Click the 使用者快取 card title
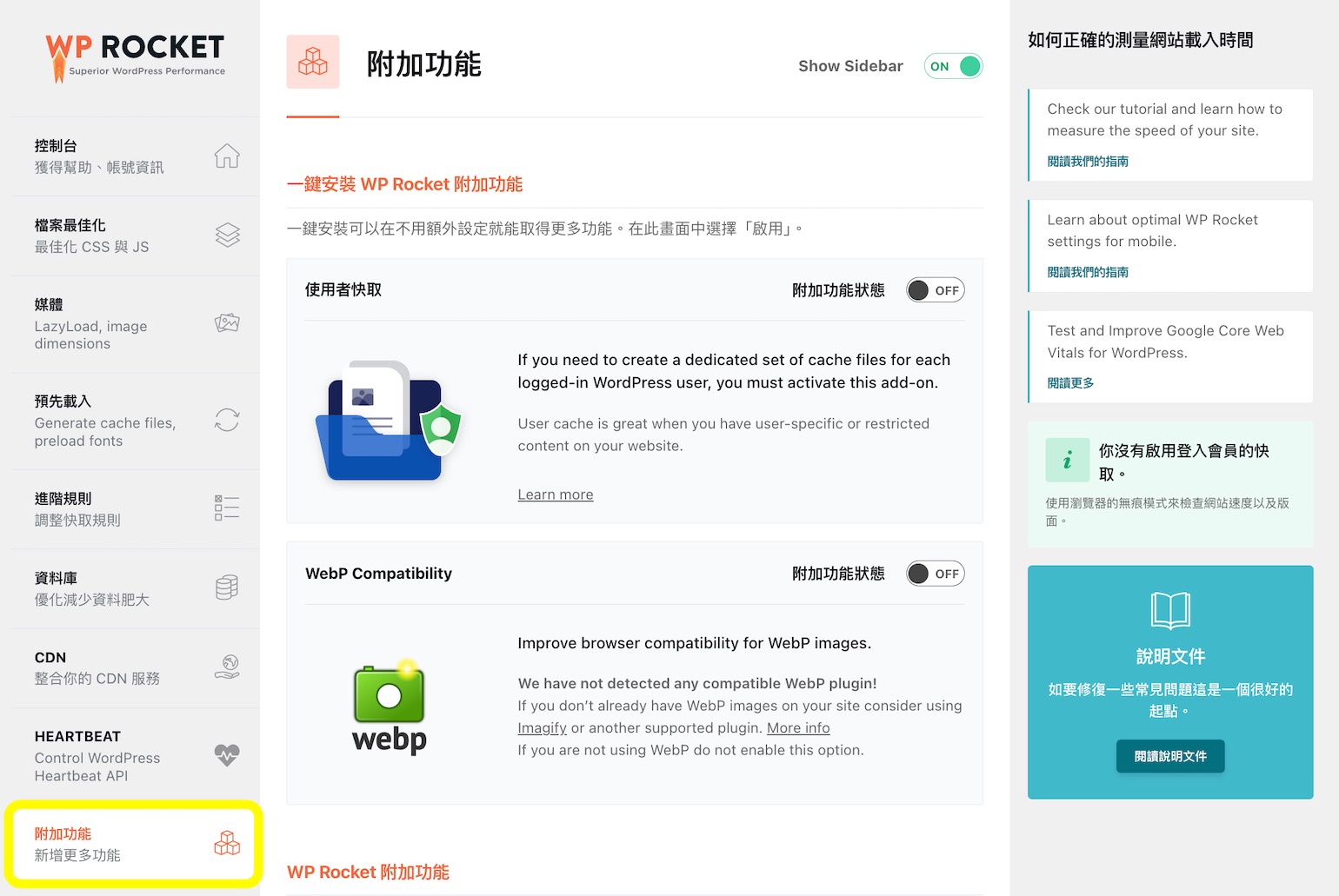This screenshot has height=896, width=1339. [343, 290]
